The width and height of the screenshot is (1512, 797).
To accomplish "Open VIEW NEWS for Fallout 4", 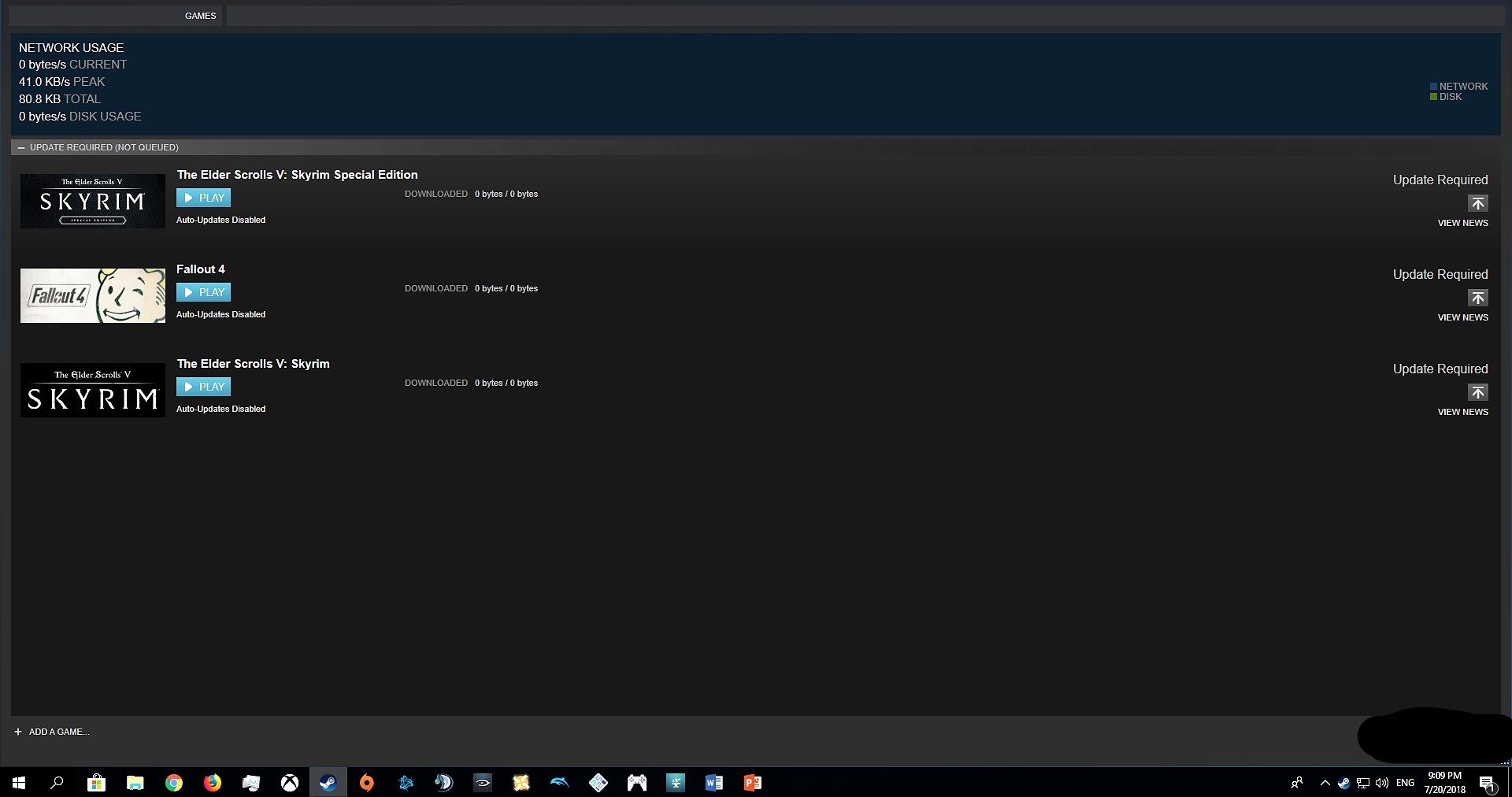I will point(1462,317).
